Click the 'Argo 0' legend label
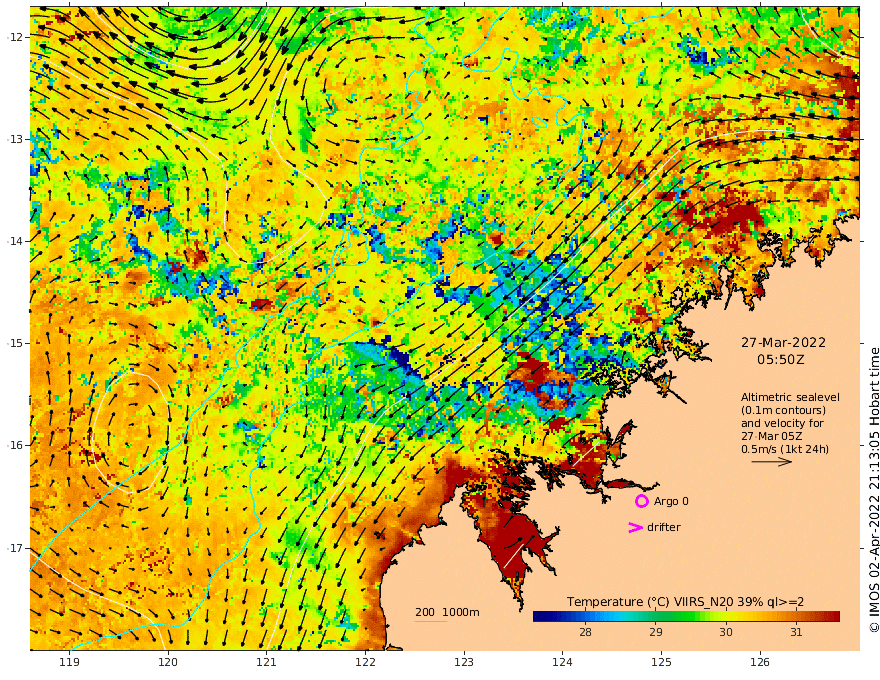Image resolution: width=880 pixels, height=680 pixels. (671, 501)
